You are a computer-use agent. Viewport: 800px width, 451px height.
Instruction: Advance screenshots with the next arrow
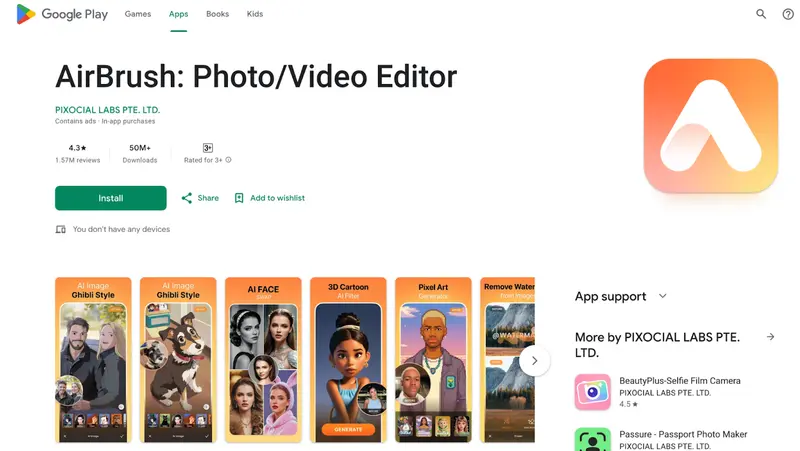534,361
